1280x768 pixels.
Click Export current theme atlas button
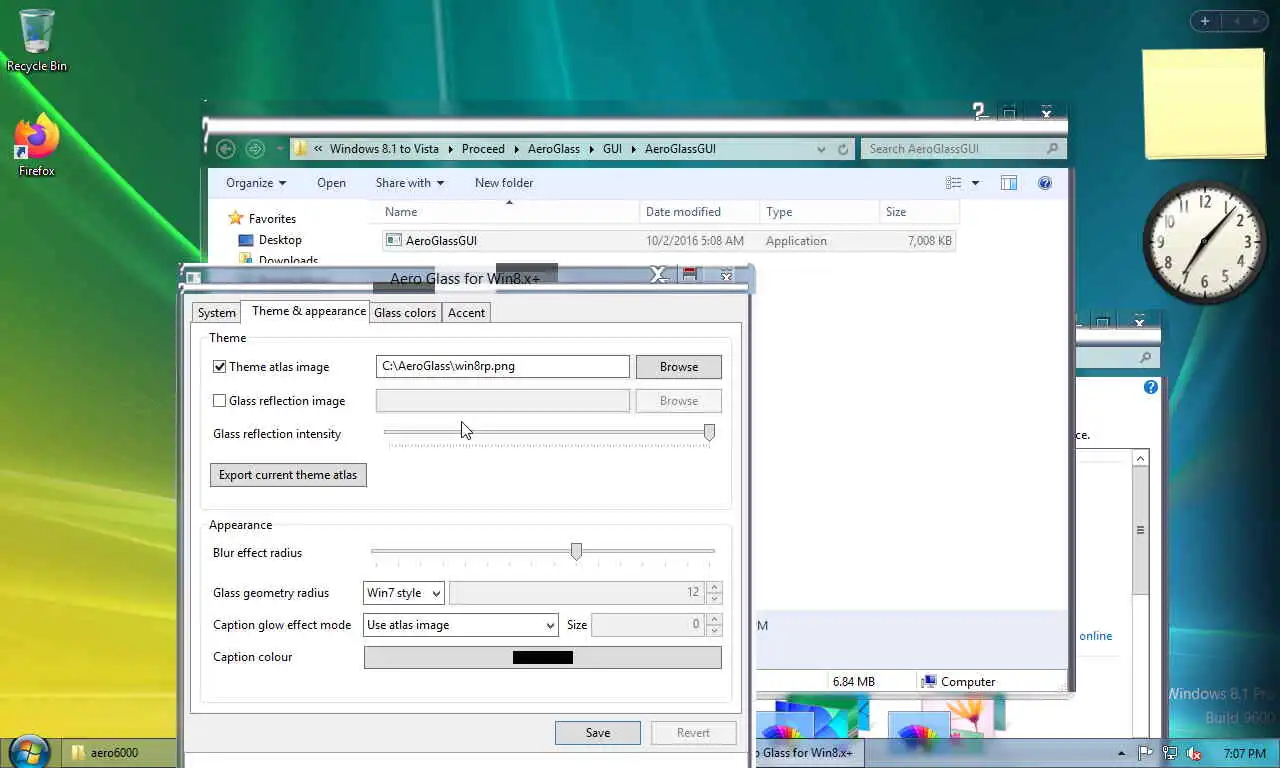pos(288,475)
